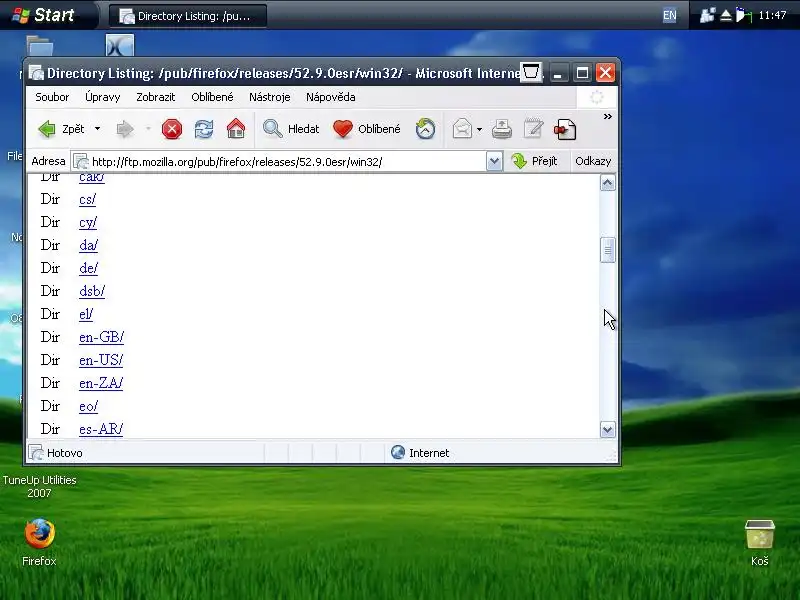
Task: Open the Úpravy menu
Action: click(103, 97)
